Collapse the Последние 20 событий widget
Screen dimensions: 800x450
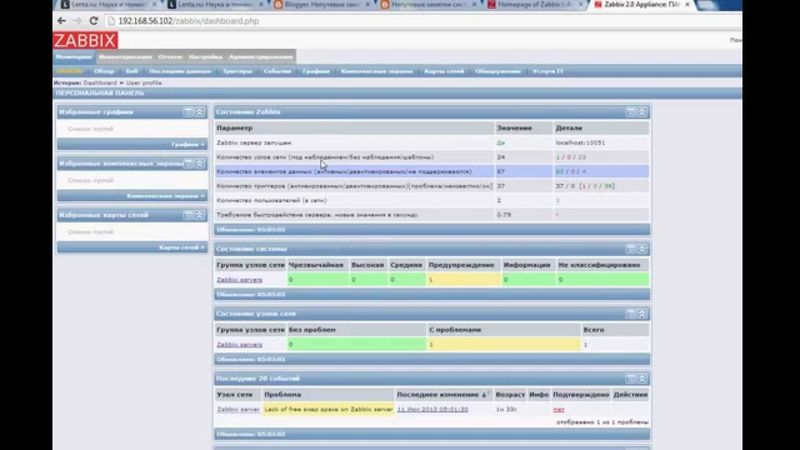click(642, 379)
